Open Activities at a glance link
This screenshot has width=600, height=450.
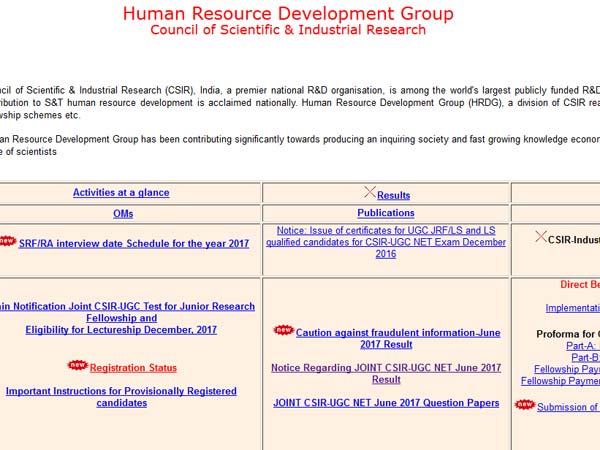(x=121, y=193)
